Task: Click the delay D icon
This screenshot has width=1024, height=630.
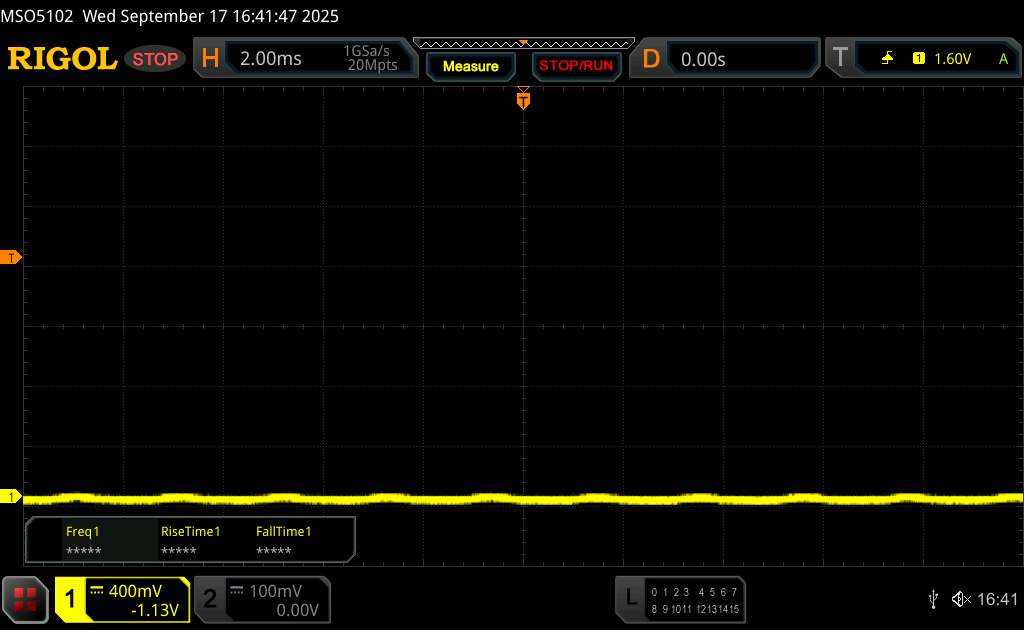Action: point(651,59)
